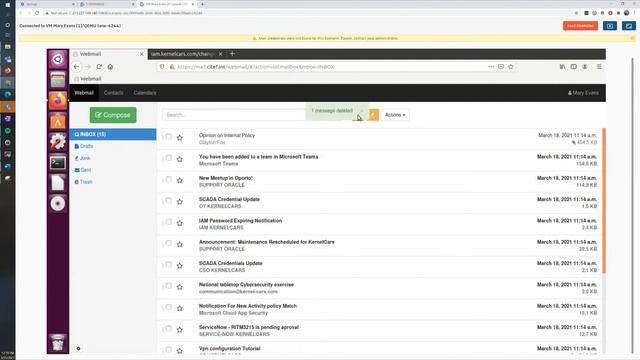Star the SCADA Credential Update email
640x360 pixels.
click(180, 202)
